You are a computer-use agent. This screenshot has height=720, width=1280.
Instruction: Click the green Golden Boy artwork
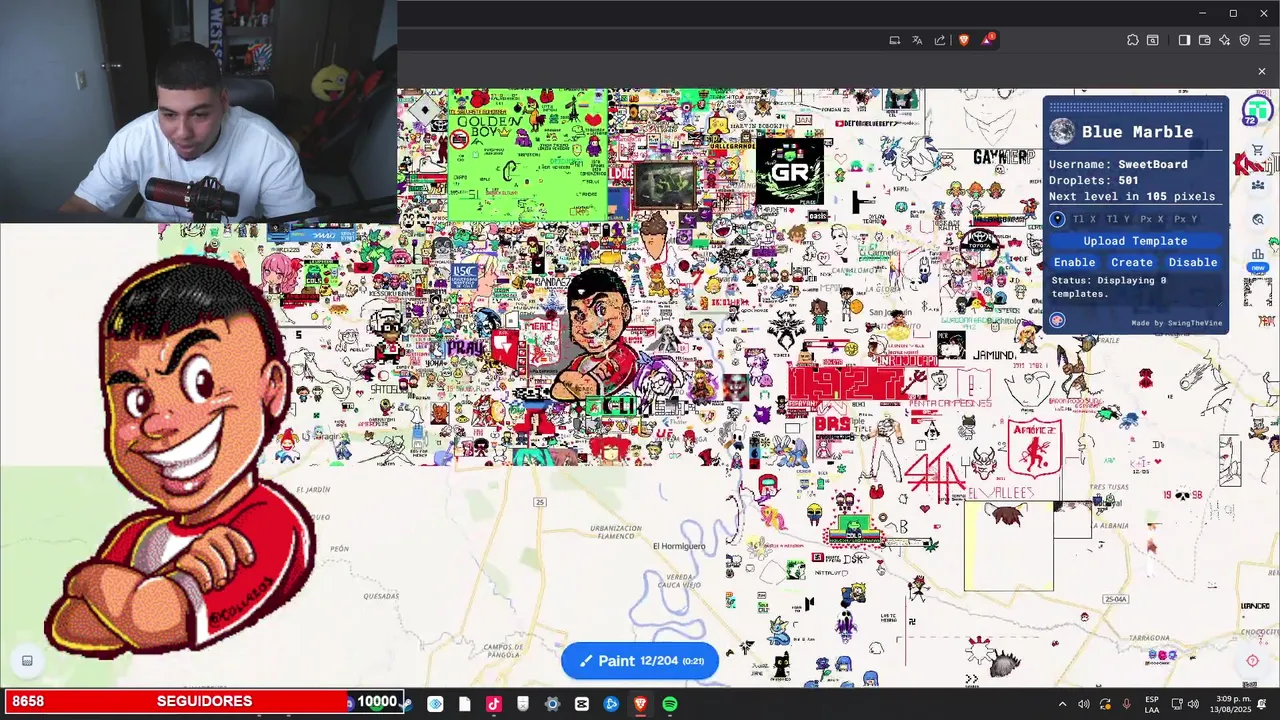click(x=527, y=155)
